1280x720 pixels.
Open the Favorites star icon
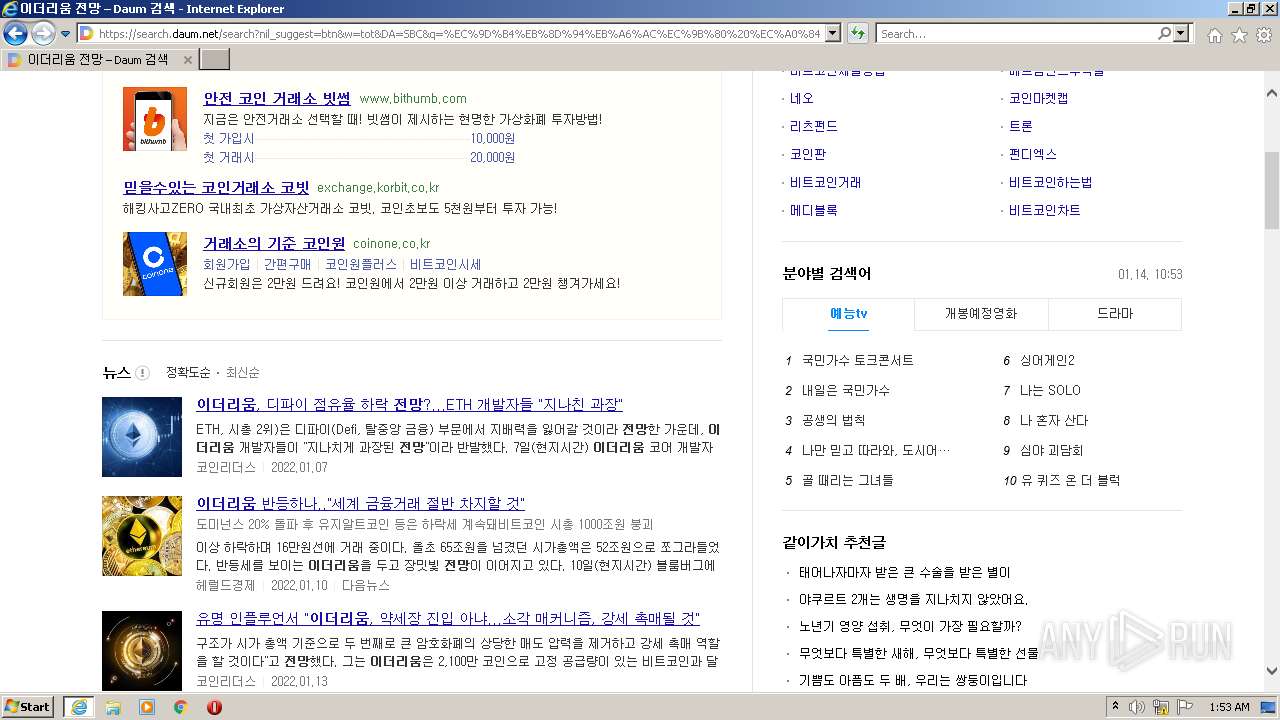click(1239, 35)
